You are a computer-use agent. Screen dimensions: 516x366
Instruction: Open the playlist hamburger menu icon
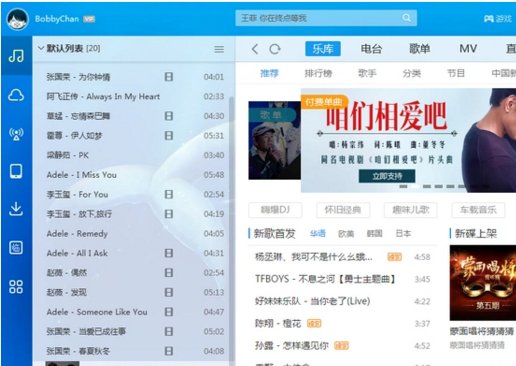[x=219, y=49]
